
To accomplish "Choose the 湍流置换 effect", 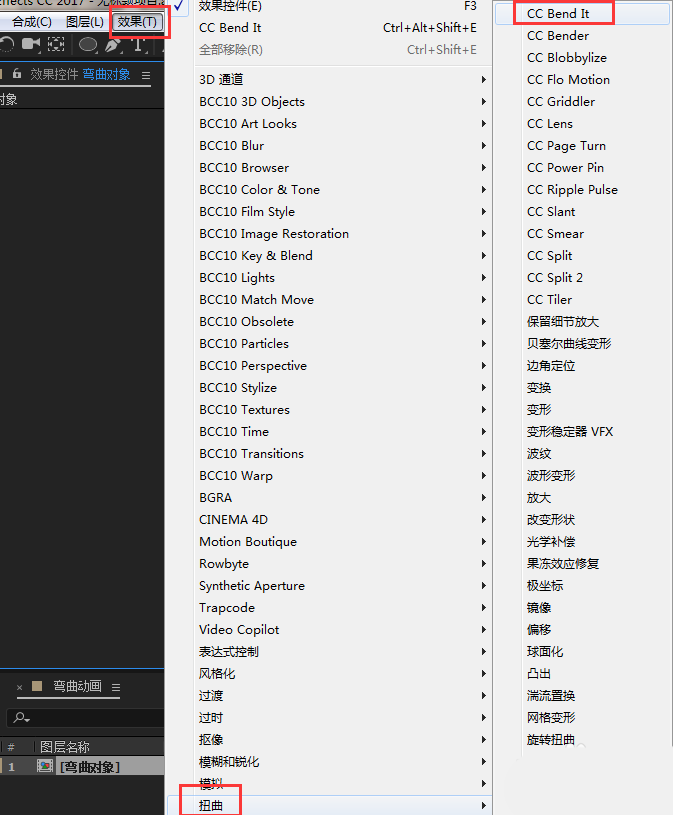I will (x=551, y=695).
